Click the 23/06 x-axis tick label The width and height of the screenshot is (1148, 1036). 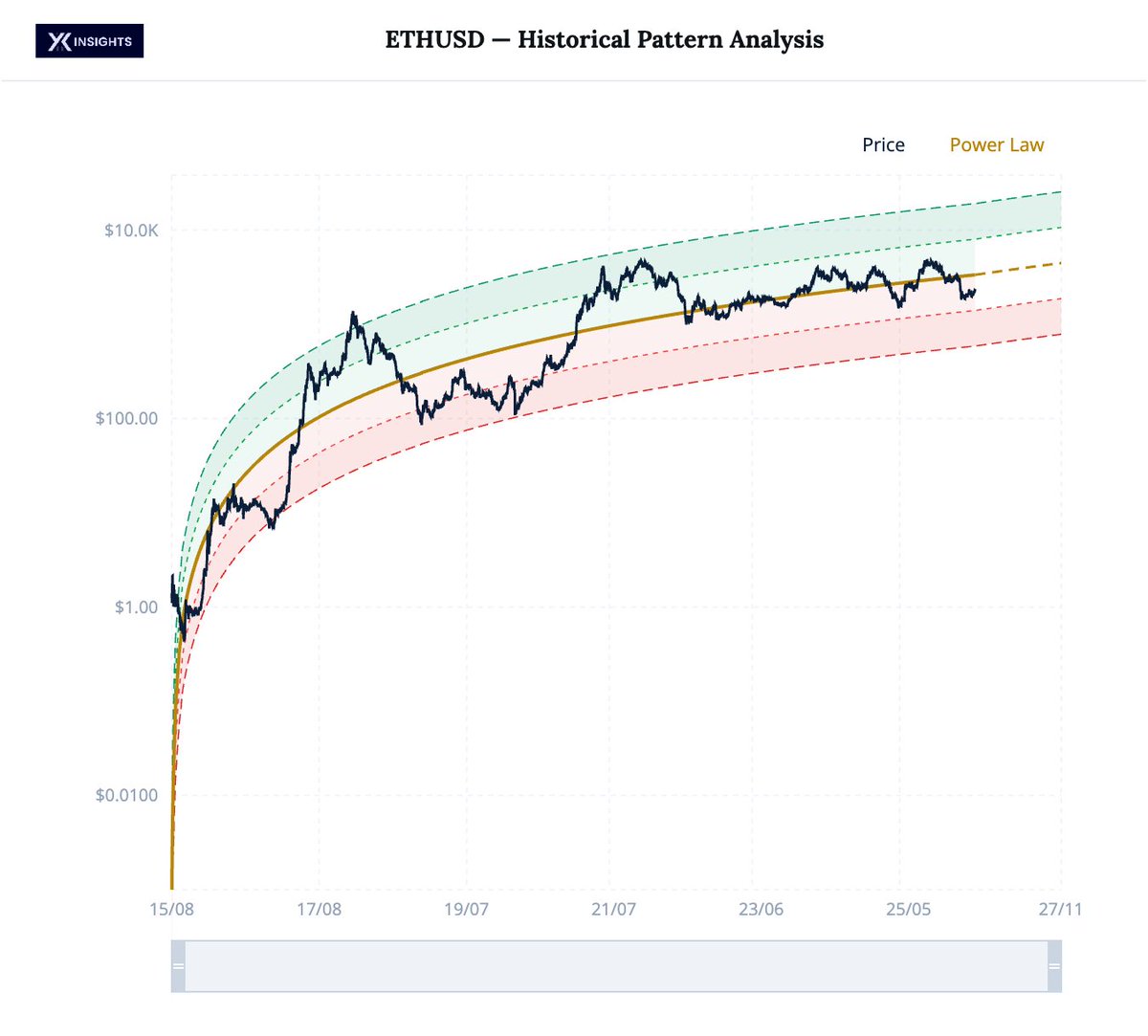tap(761, 909)
